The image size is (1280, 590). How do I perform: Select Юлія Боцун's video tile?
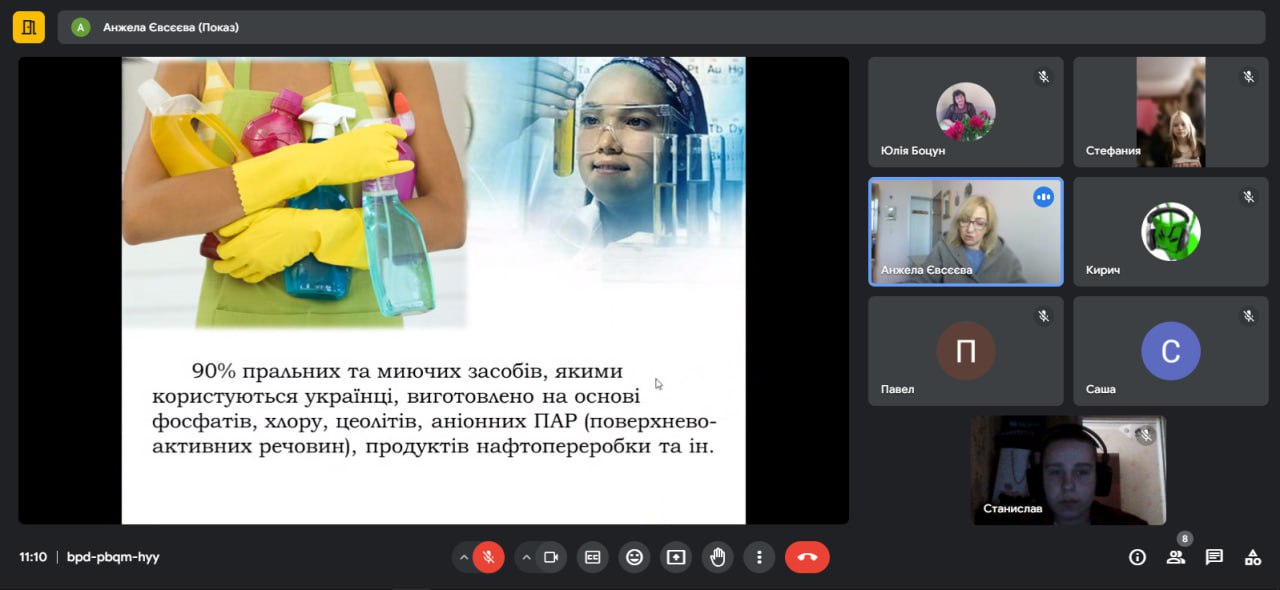coord(965,112)
